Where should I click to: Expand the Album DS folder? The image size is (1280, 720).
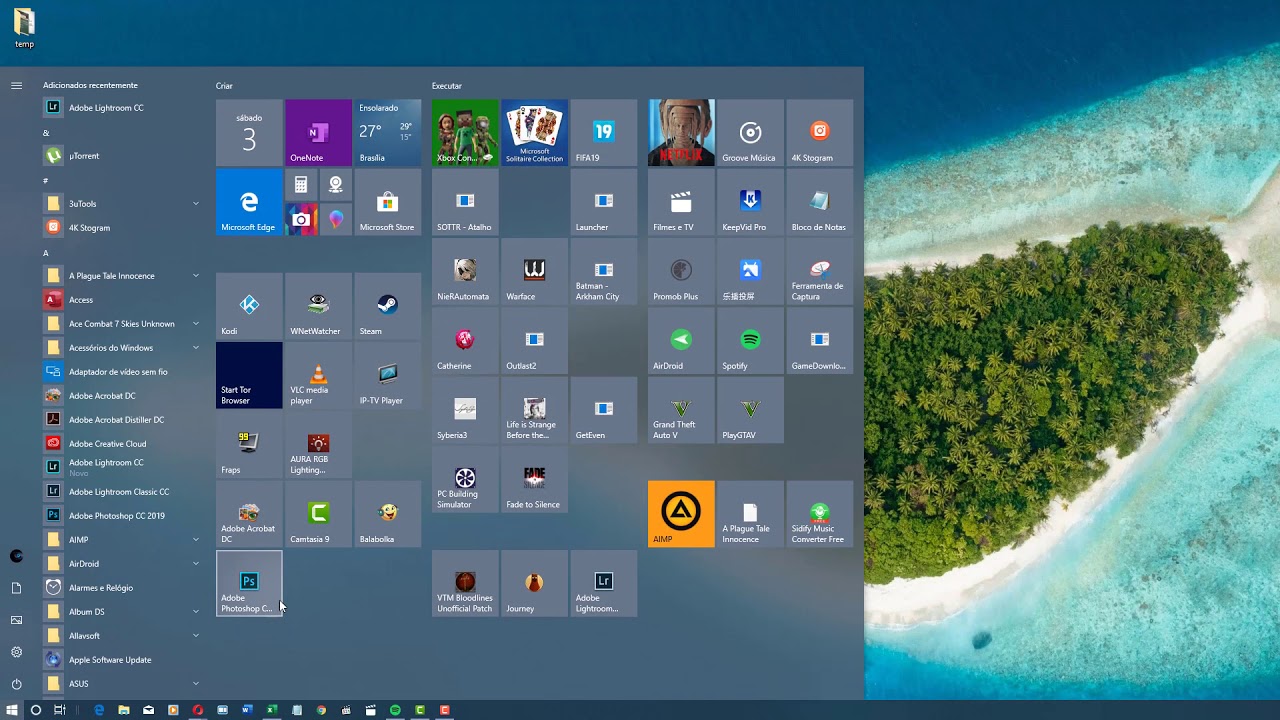tap(196, 612)
